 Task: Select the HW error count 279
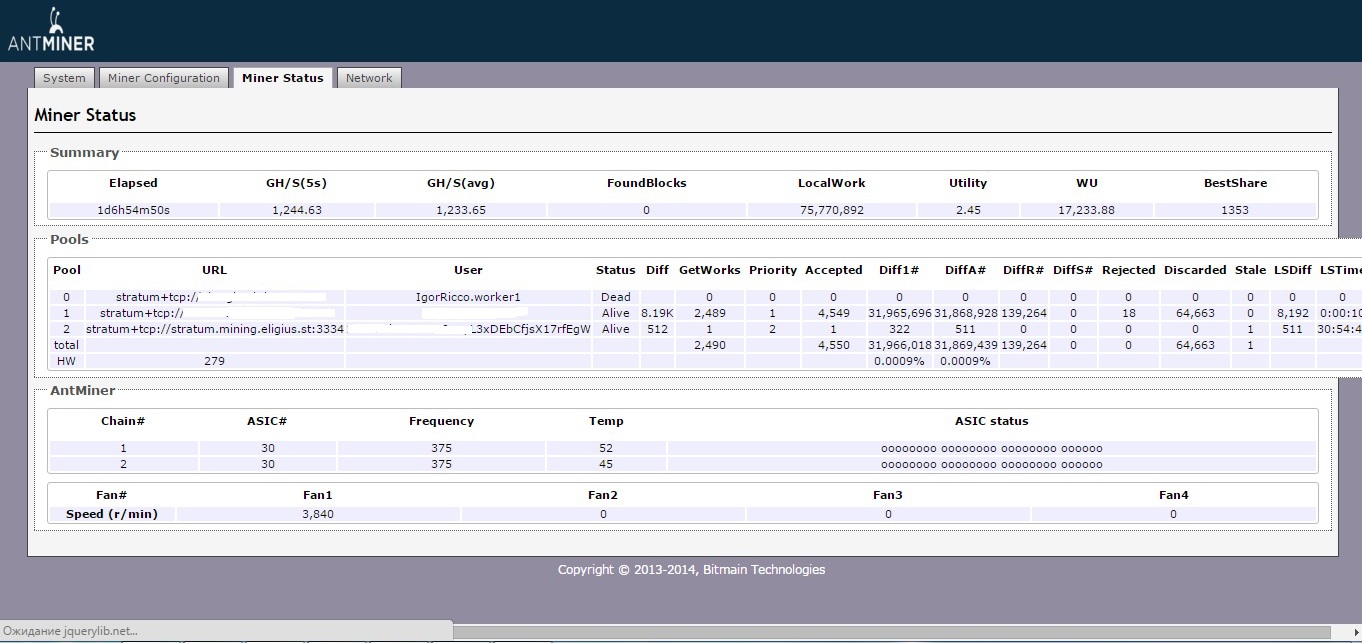click(214, 361)
